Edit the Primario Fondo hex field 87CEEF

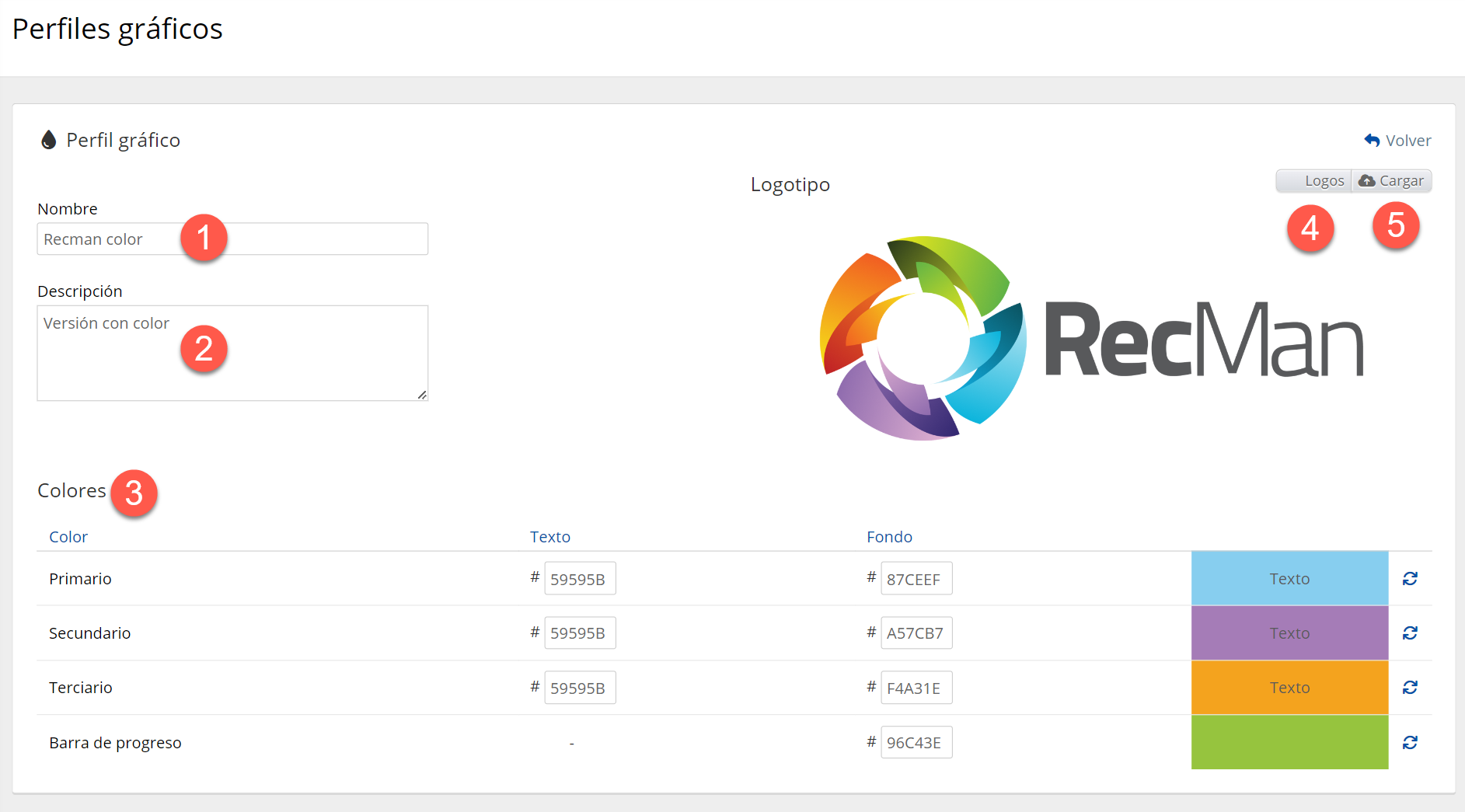click(916, 579)
